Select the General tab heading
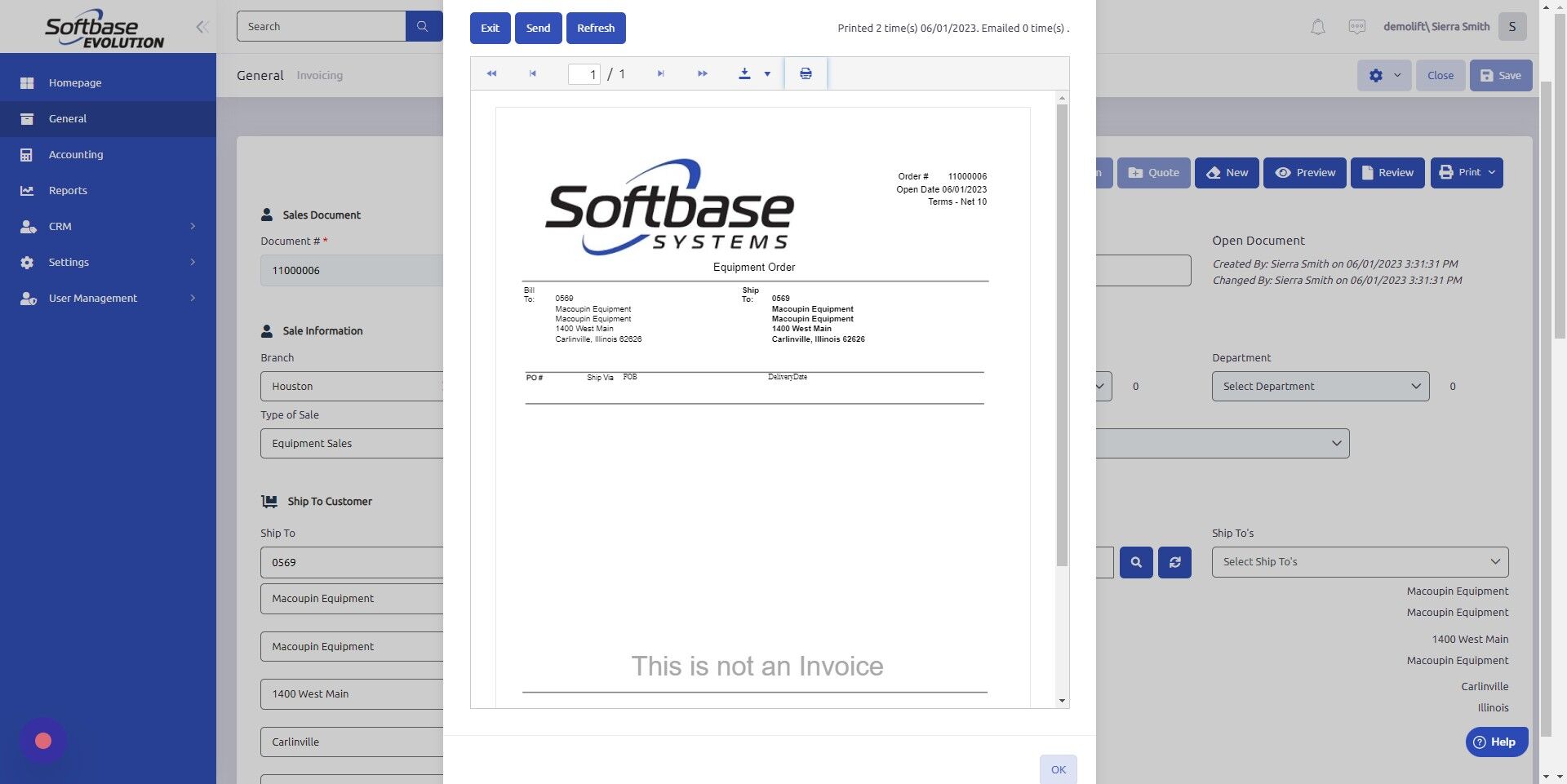Image resolution: width=1567 pixels, height=784 pixels. pyautogui.click(x=260, y=75)
